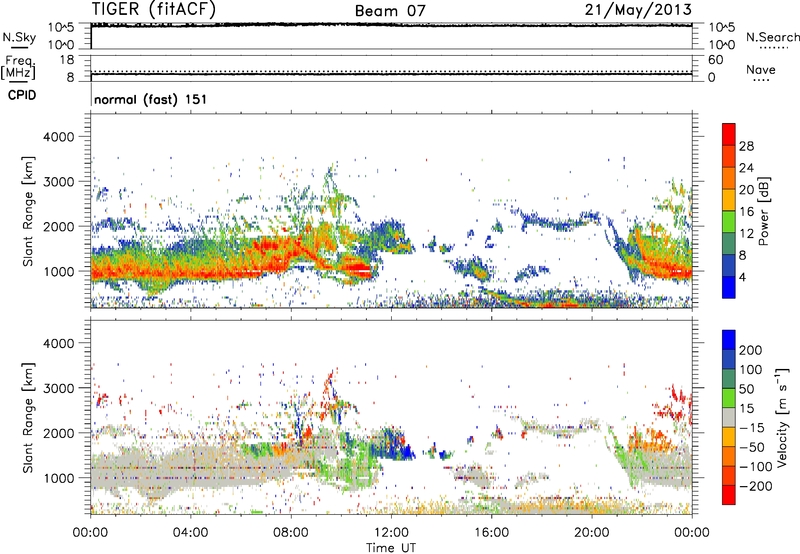
Task: Click the '4' tick on the power colorbar
Action: click(x=743, y=278)
